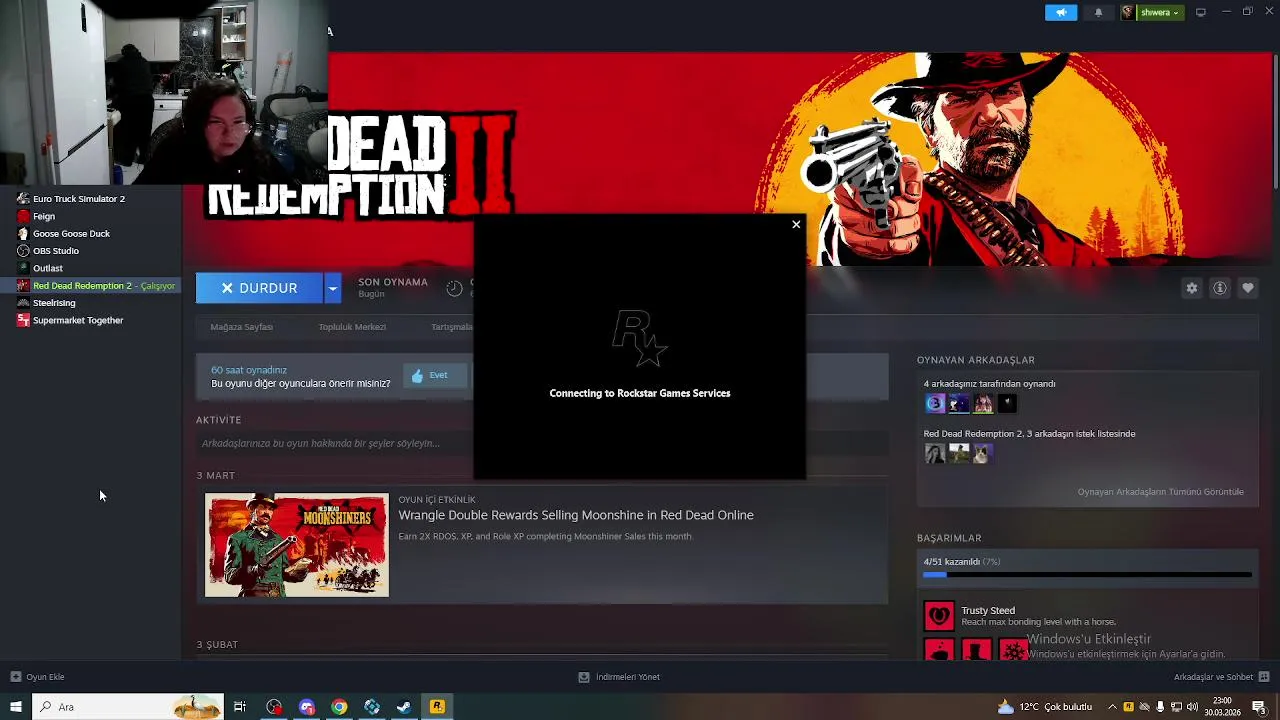Open Discord icon on taskbar
1280x720 pixels.
click(x=307, y=707)
